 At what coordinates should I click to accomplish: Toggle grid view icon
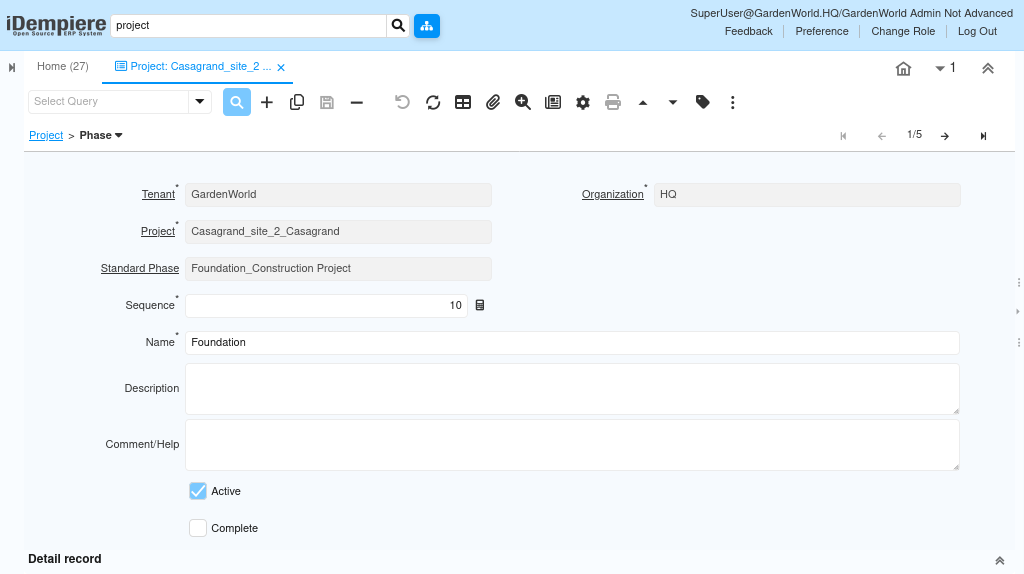click(x=463, y=102)
